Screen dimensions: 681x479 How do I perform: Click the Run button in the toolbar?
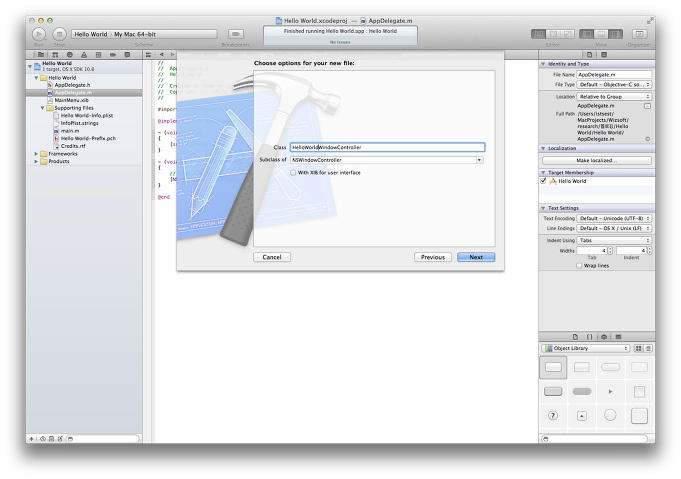[x=39, y=34]
